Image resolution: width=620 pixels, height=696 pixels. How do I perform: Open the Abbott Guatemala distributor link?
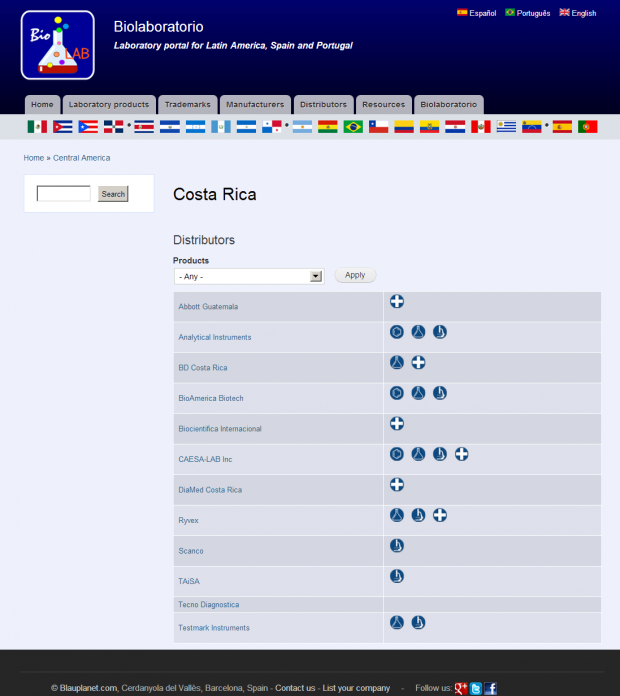[x=208, y=307]
